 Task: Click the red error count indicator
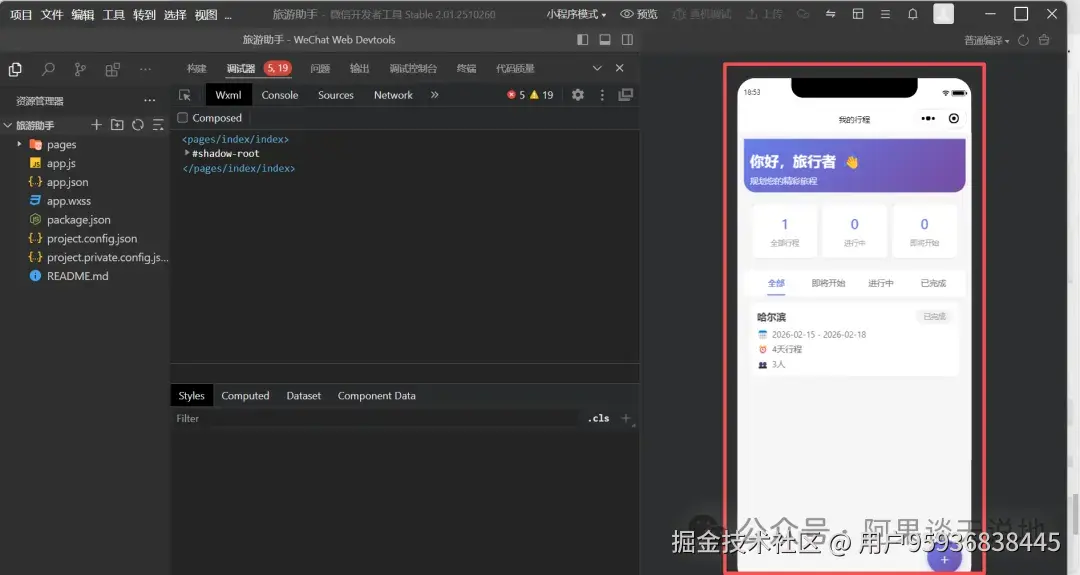(x=516, y=95)
